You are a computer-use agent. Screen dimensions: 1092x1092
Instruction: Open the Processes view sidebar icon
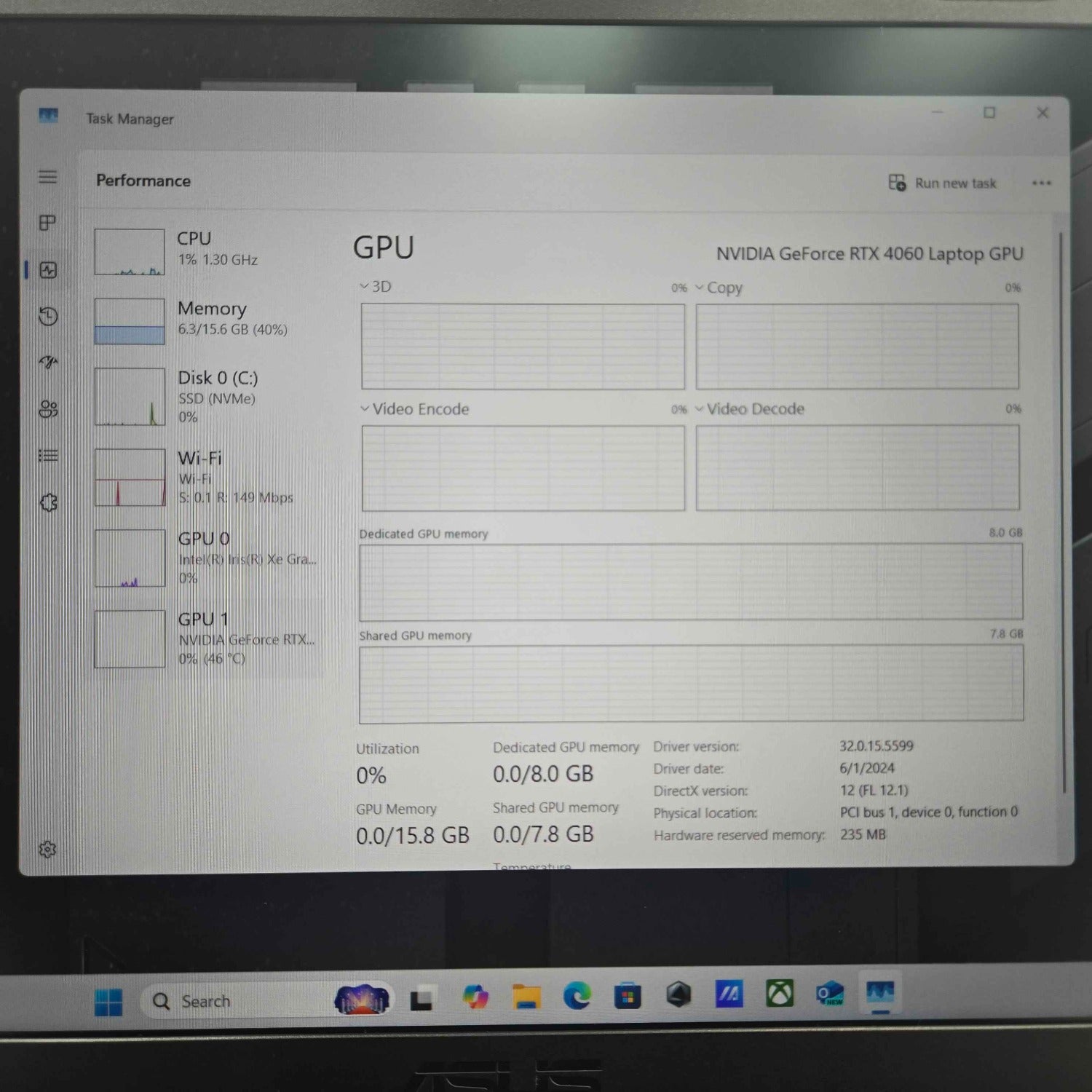[47, 223]
